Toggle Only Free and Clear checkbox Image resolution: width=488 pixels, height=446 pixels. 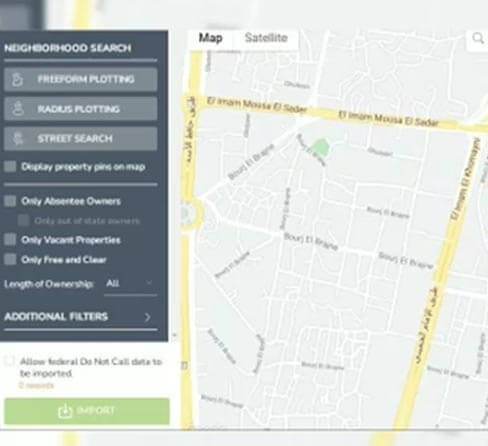[10, 259]
